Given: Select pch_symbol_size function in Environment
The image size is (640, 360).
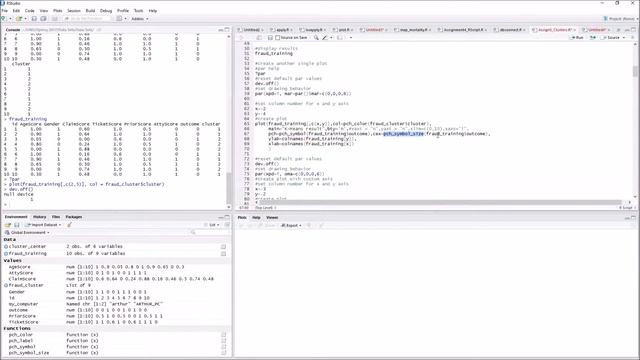Looking at the screenshot, I should pos(29,353).
